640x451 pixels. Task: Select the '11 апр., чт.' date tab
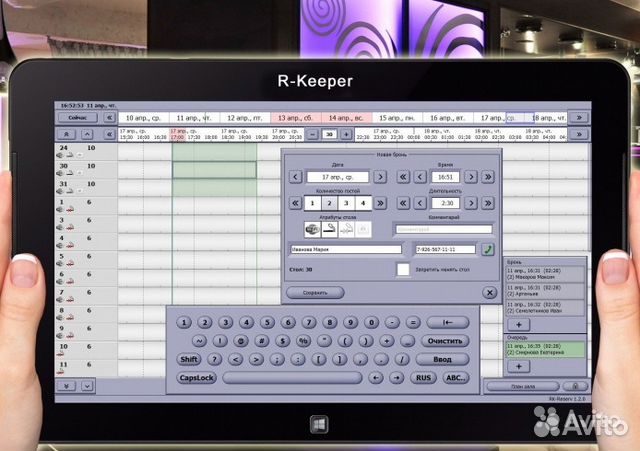click(x=194, y=118)
